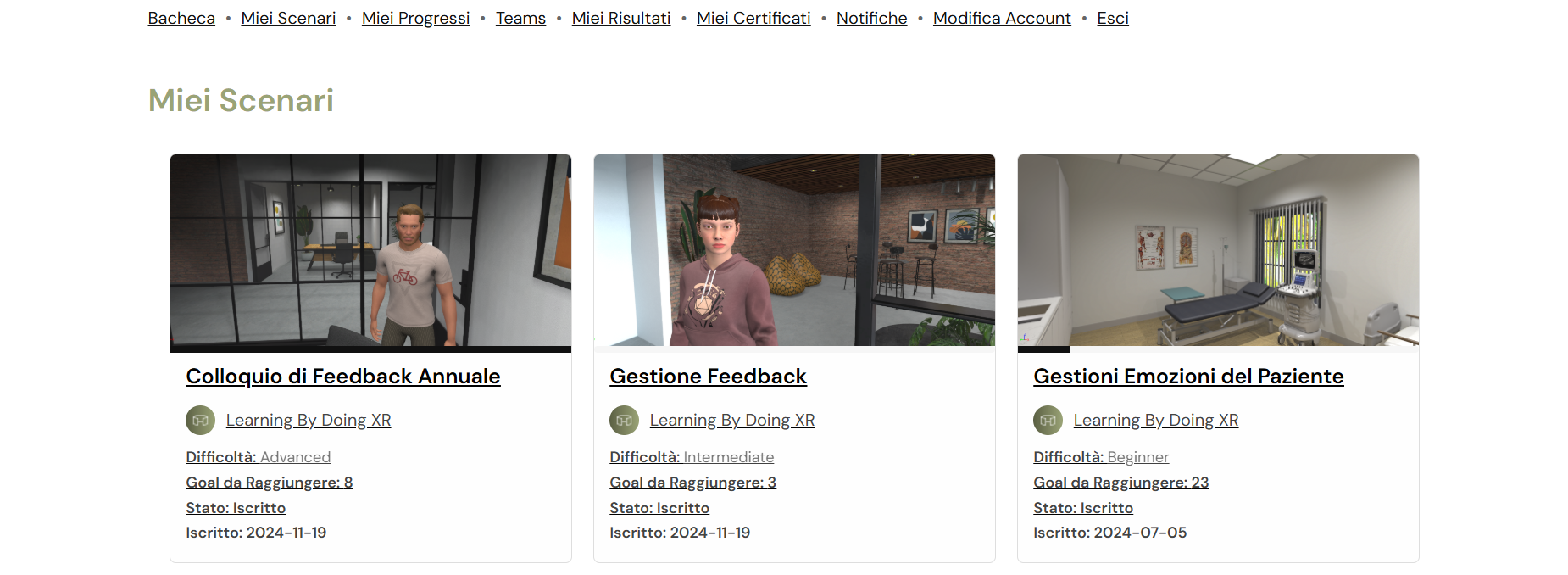Open Miei Certificati page

(753, 18)
